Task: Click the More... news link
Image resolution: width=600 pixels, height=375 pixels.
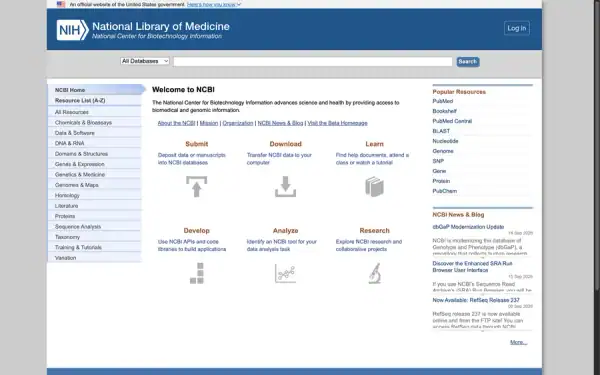Action: 518,342
